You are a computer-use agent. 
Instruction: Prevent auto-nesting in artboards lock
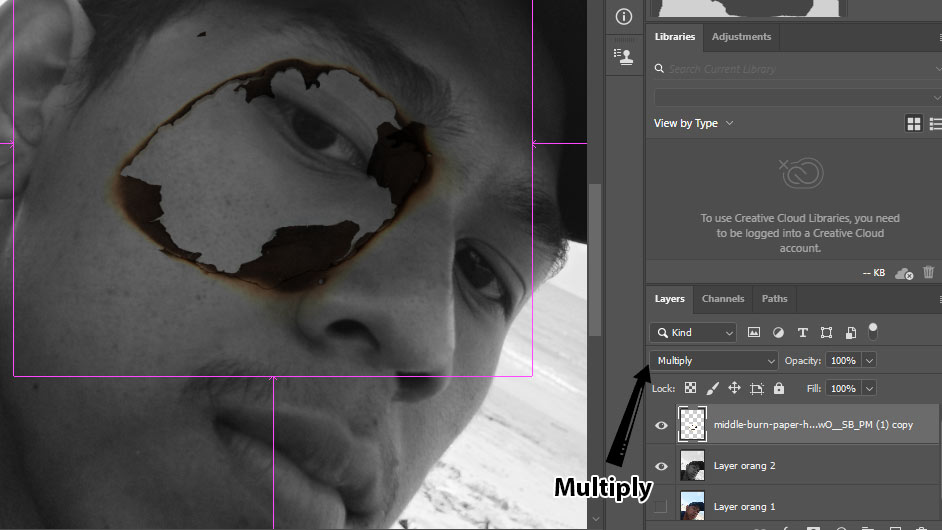757,389
